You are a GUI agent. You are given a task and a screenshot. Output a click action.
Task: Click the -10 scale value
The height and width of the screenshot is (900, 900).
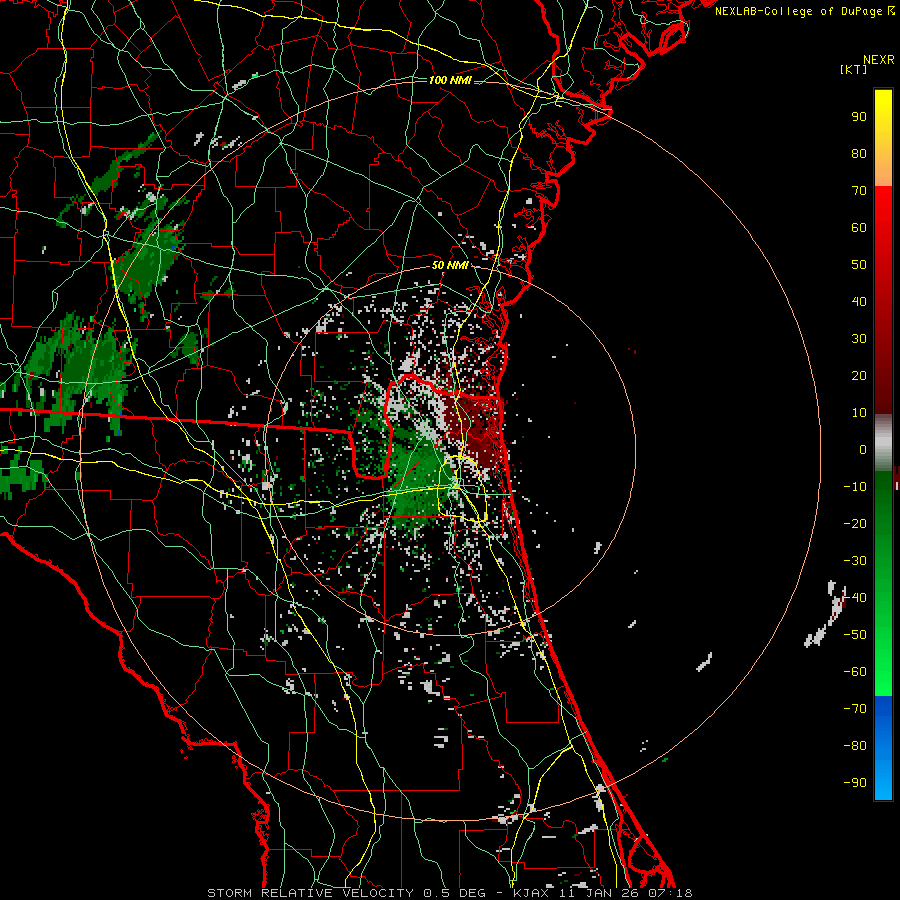click(x=855, y=487)
